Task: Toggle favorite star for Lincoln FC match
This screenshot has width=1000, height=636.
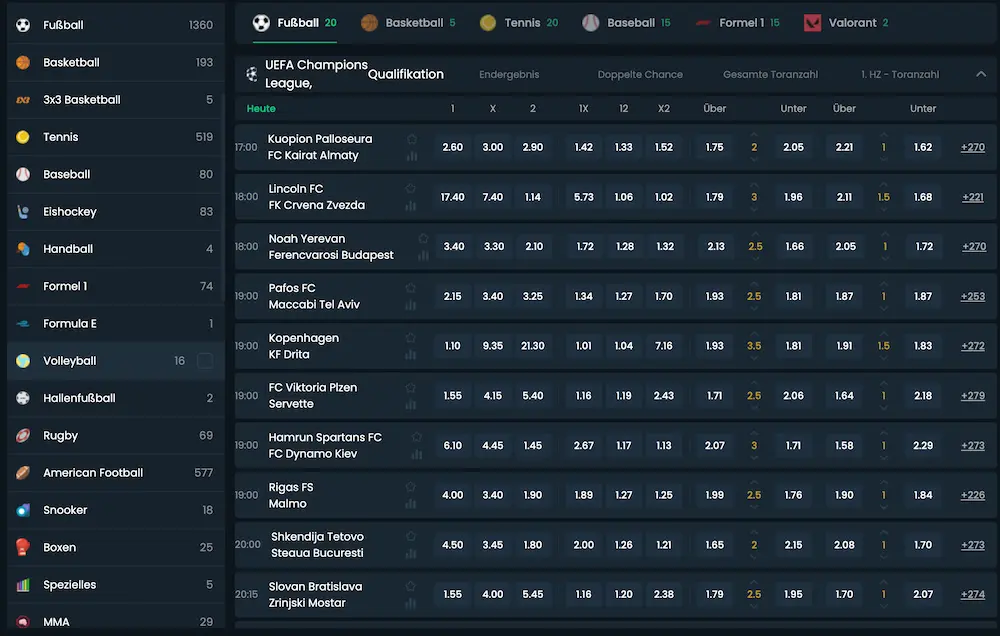Action: click(x=411, y=189)
